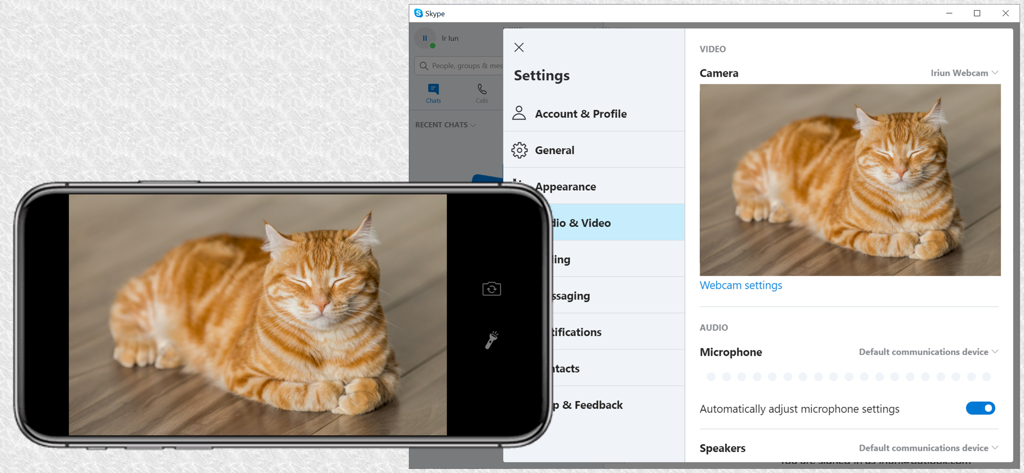Click the Speakers label text
Screen dimensions: 1024x473
[x=722, y=448]
